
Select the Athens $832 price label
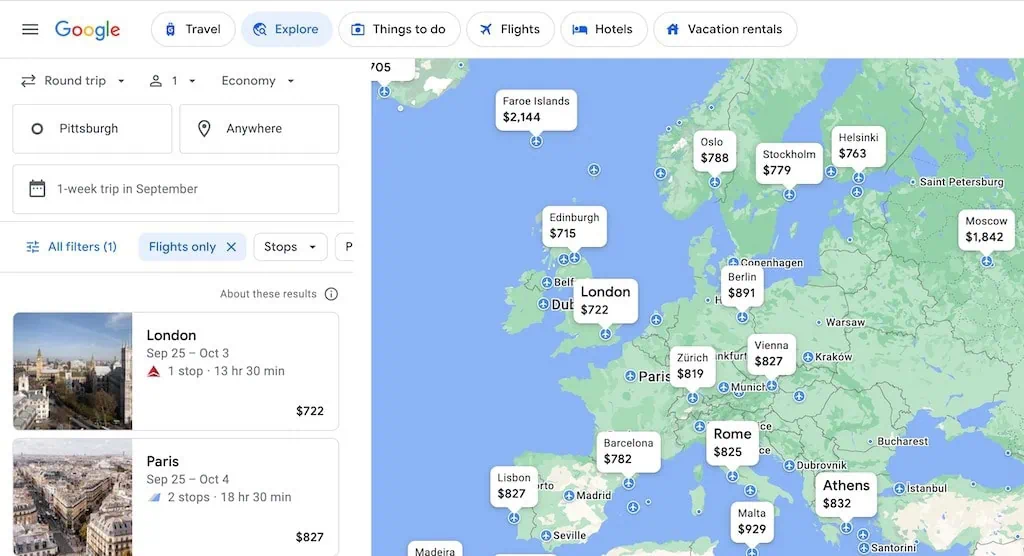coord(846,494)
